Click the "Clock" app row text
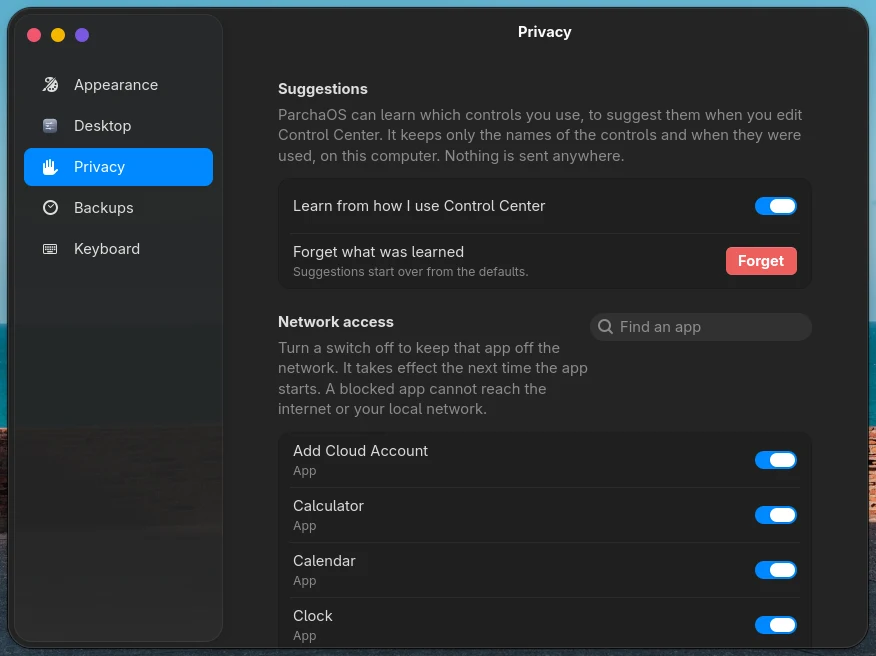Viewport: 876px width, 656px height. pos(313,616)
